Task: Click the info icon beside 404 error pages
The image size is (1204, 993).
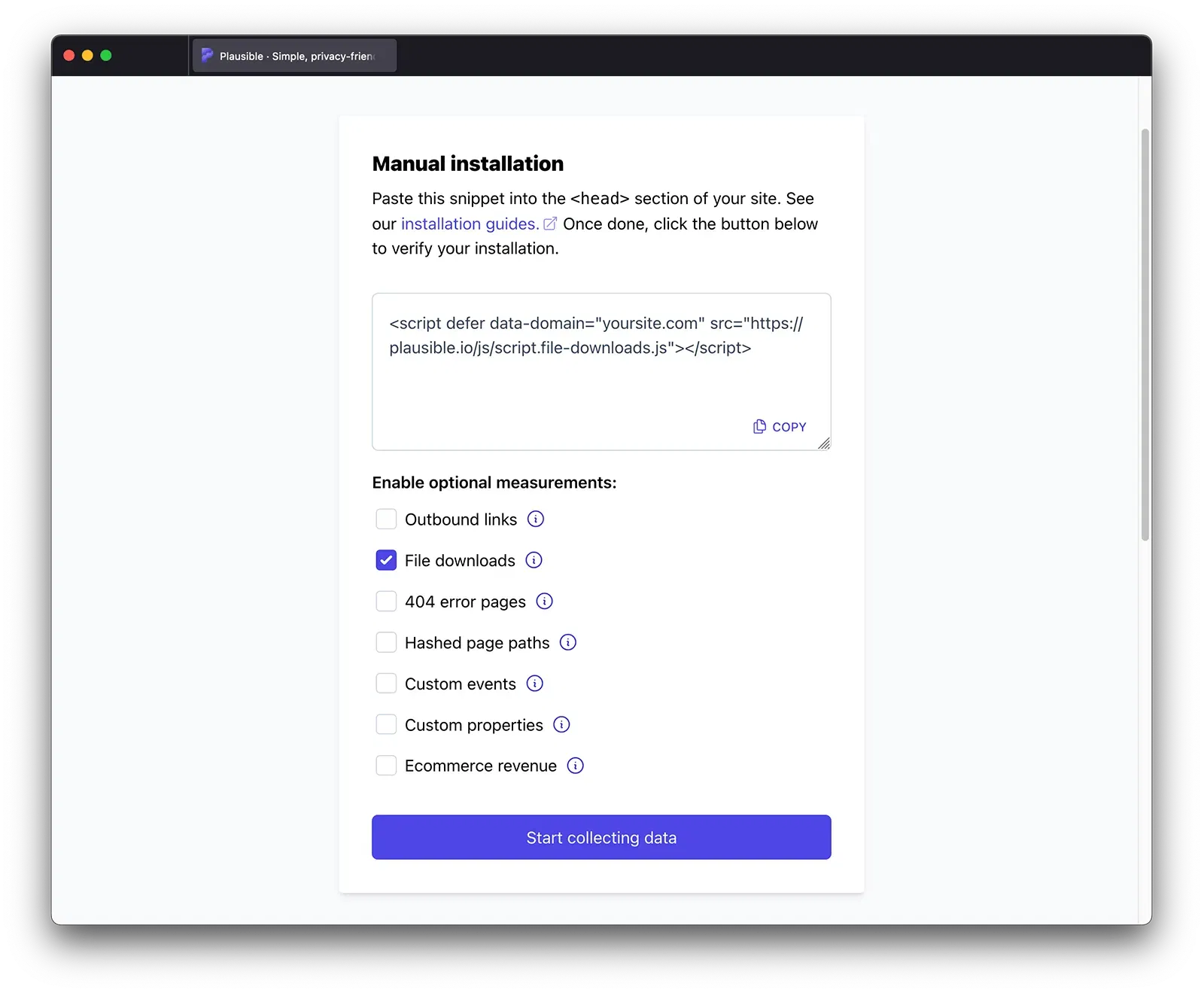Action: (545, 601)
